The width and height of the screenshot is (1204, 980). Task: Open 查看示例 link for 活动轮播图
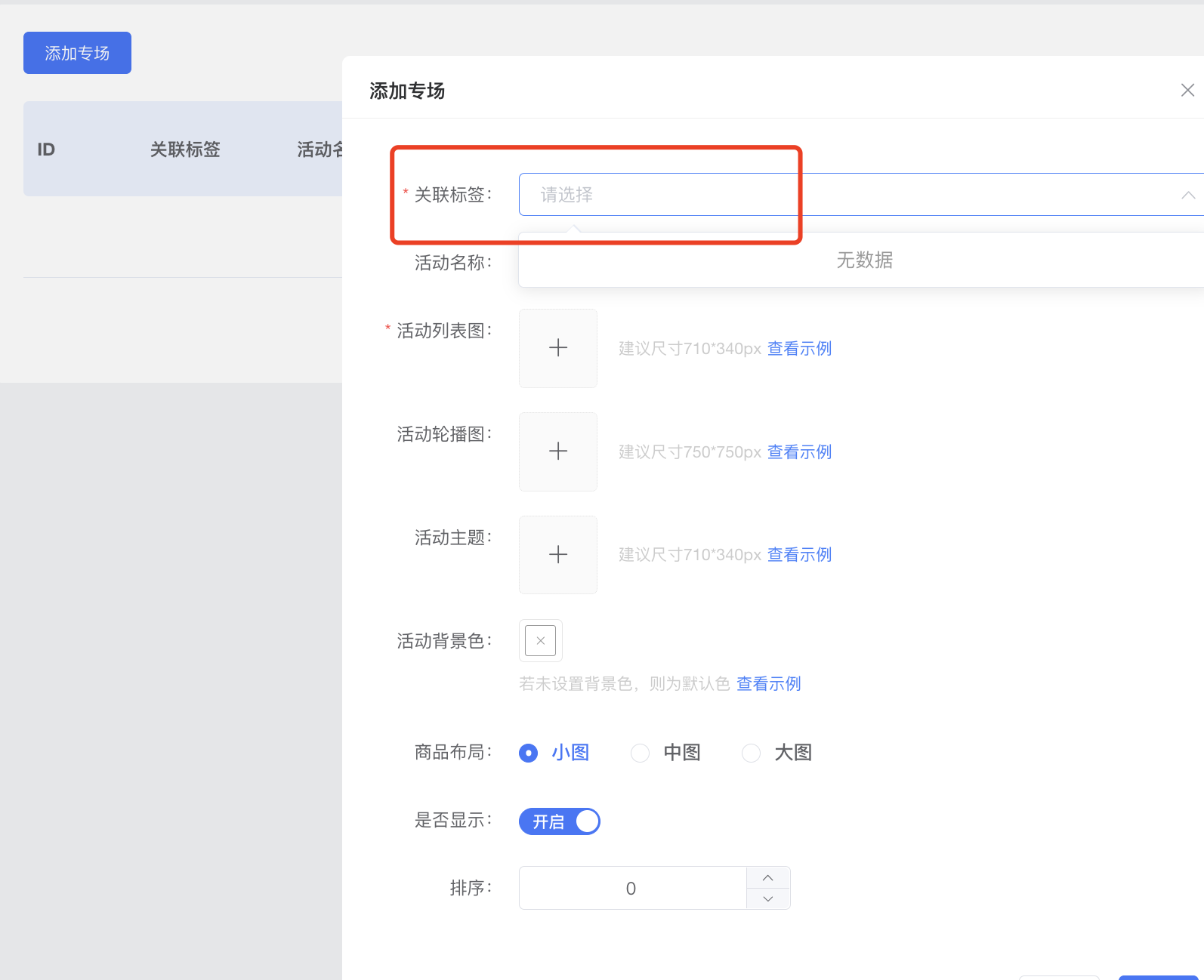[x=799, y=451]
